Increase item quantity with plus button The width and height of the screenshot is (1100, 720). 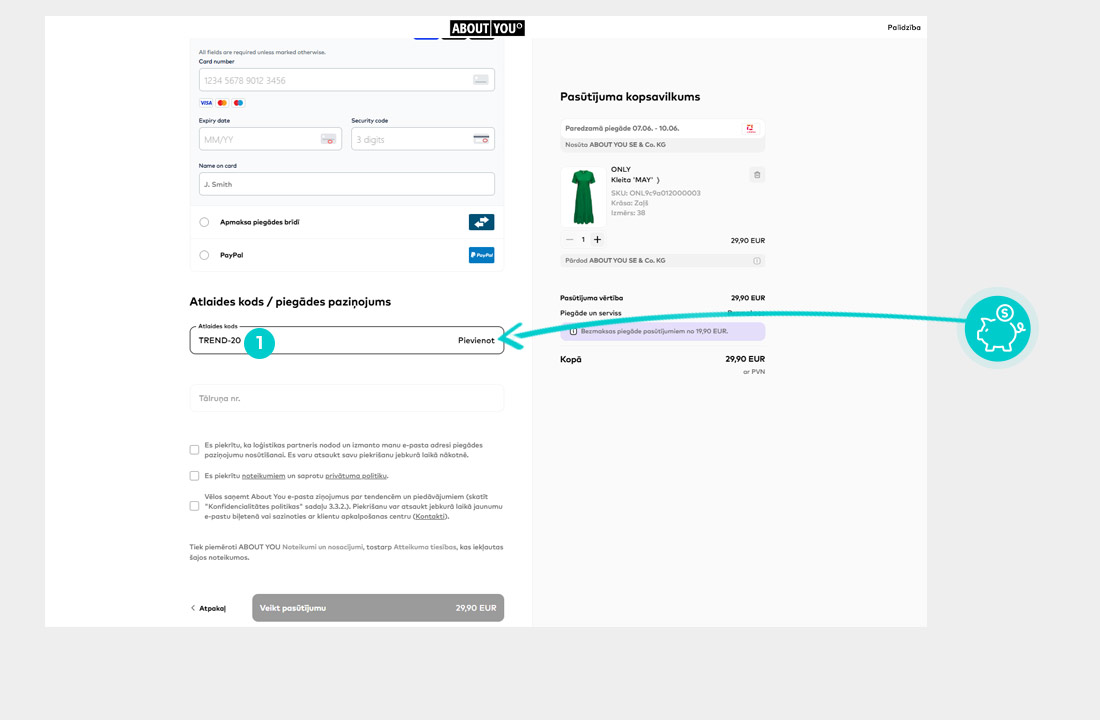(x=597, y=240)
